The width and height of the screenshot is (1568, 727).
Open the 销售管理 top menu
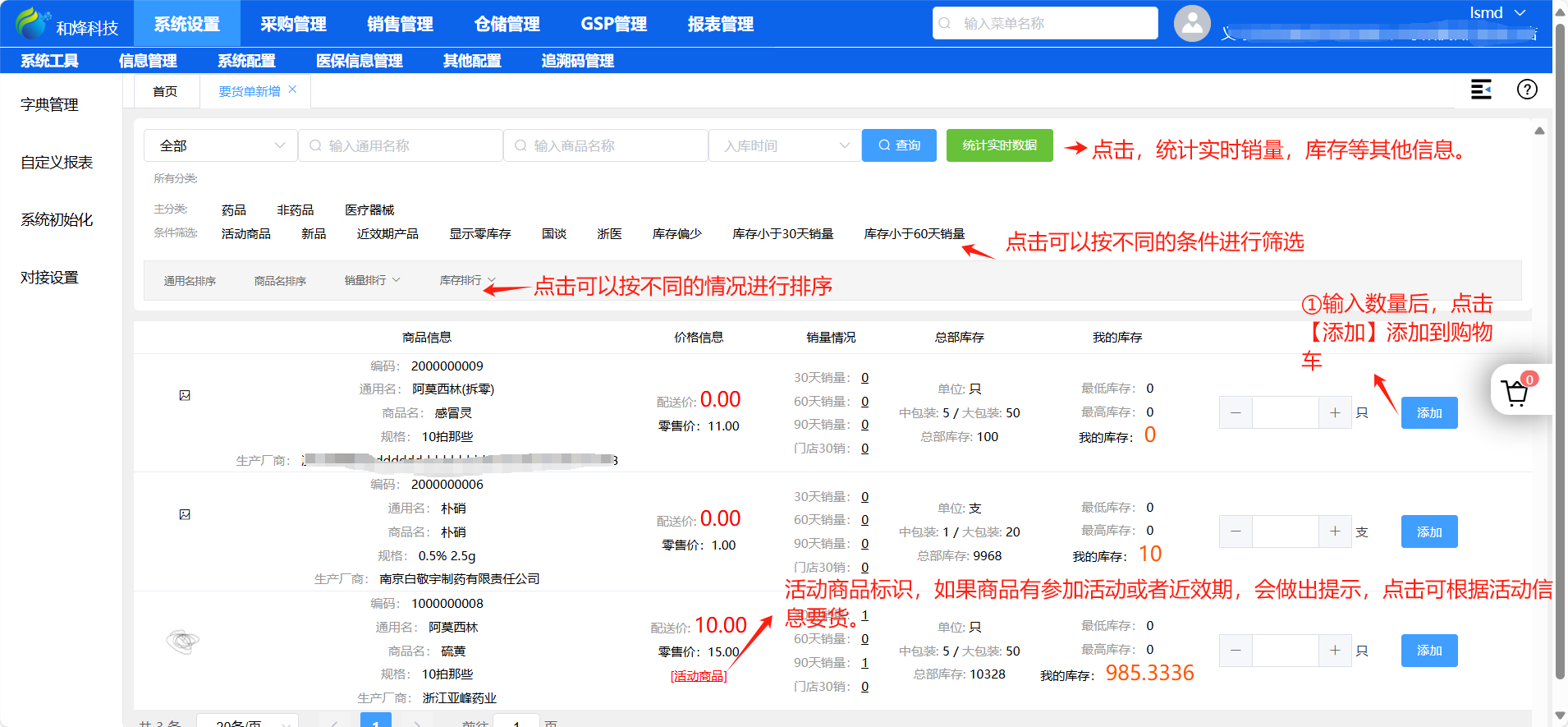400,23
